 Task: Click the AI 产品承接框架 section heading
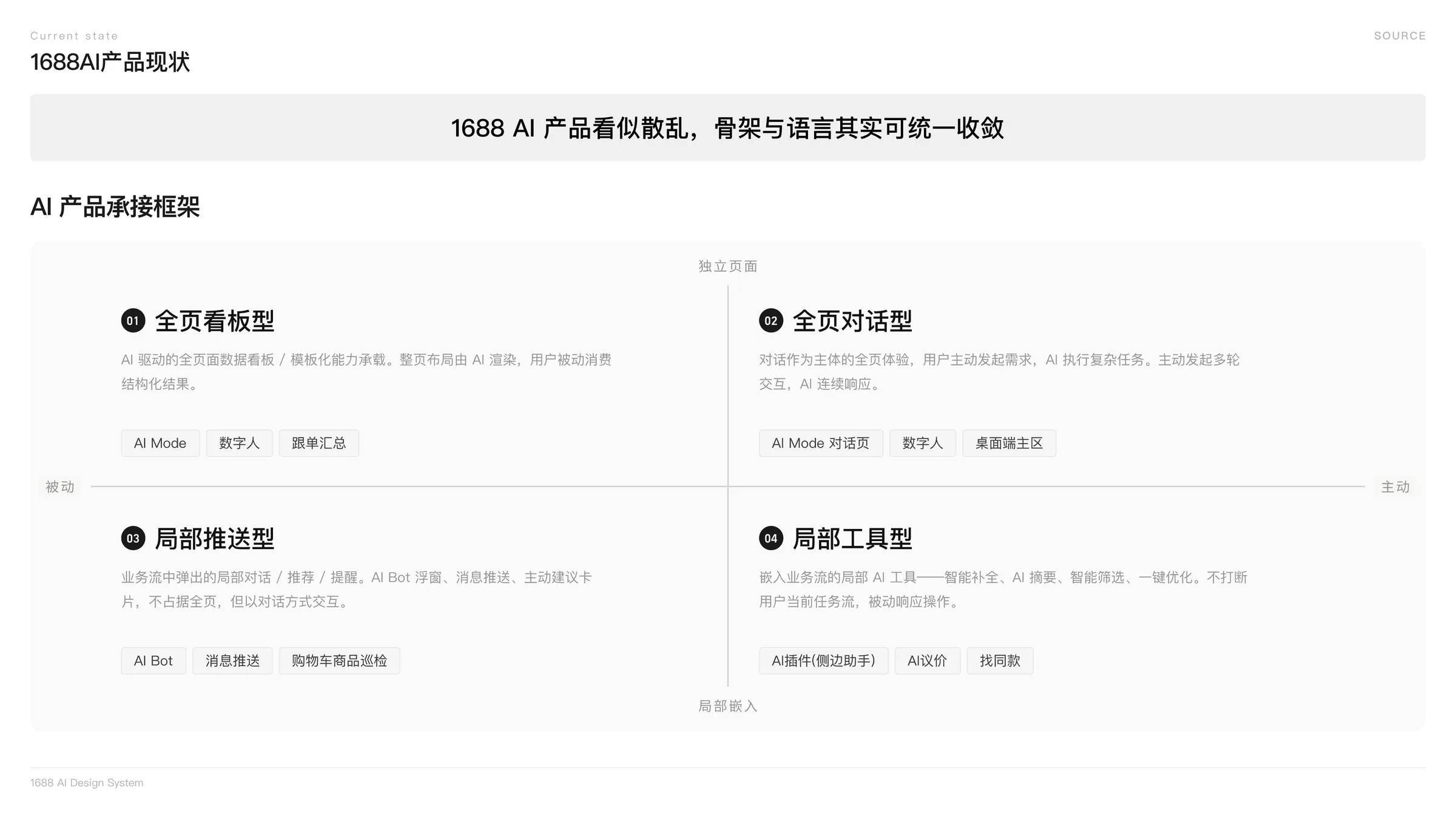[115, 207]
